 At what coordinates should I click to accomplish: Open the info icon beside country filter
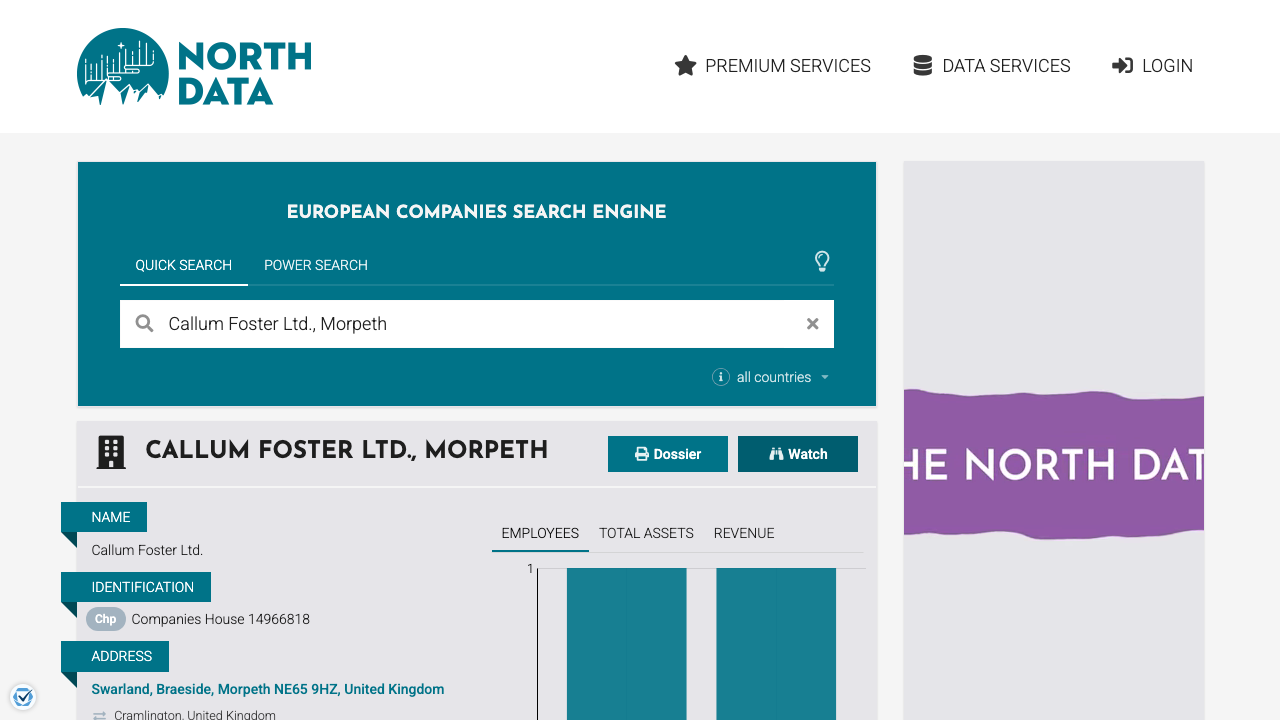pyautogui.click(x=720, y=377)
